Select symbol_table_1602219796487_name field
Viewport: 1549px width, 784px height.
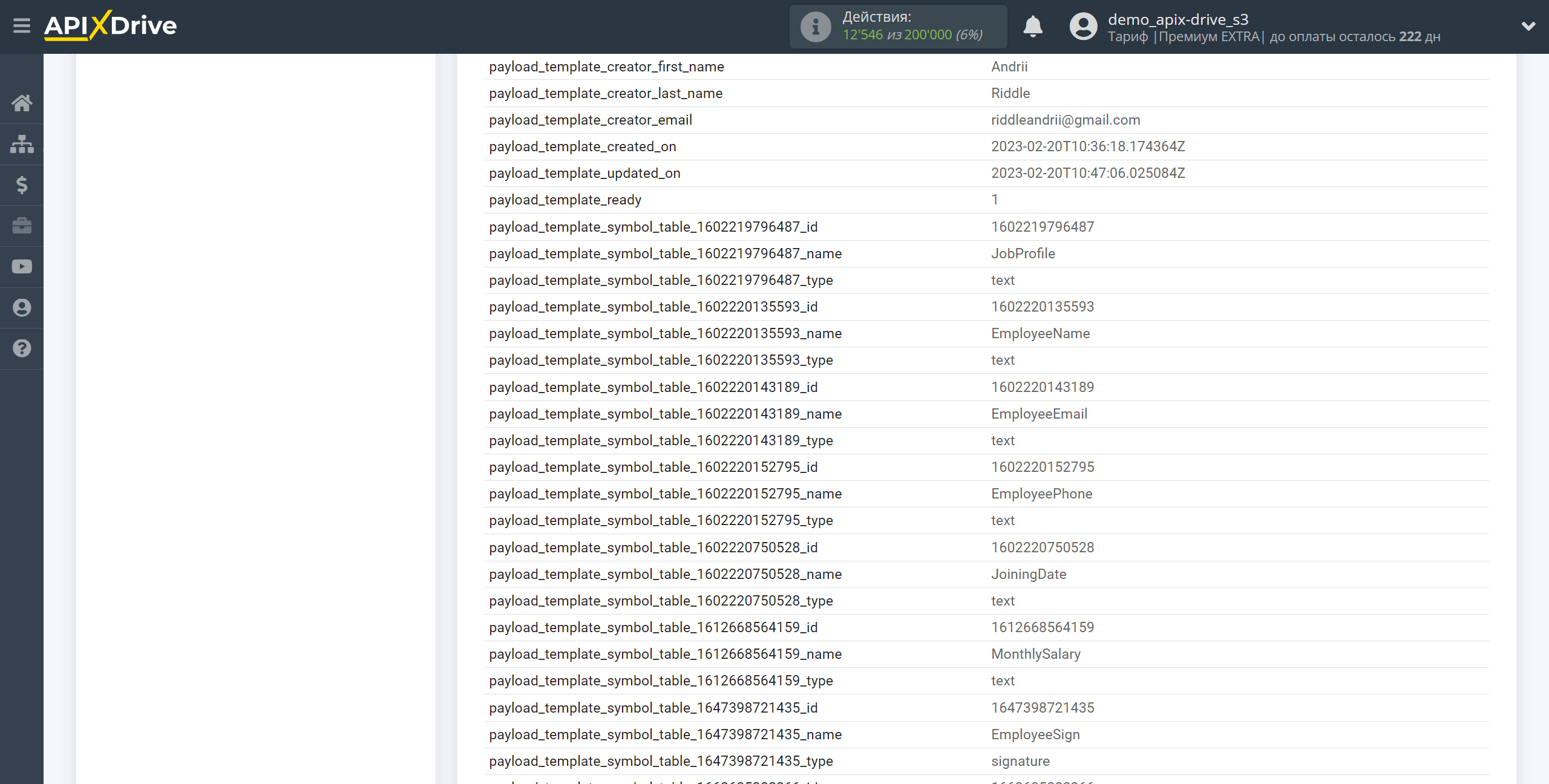coord(666,253)
